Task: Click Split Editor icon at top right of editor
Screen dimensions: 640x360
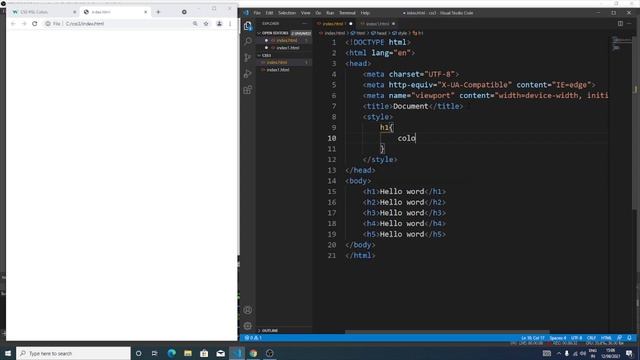Action: [620, 24]
